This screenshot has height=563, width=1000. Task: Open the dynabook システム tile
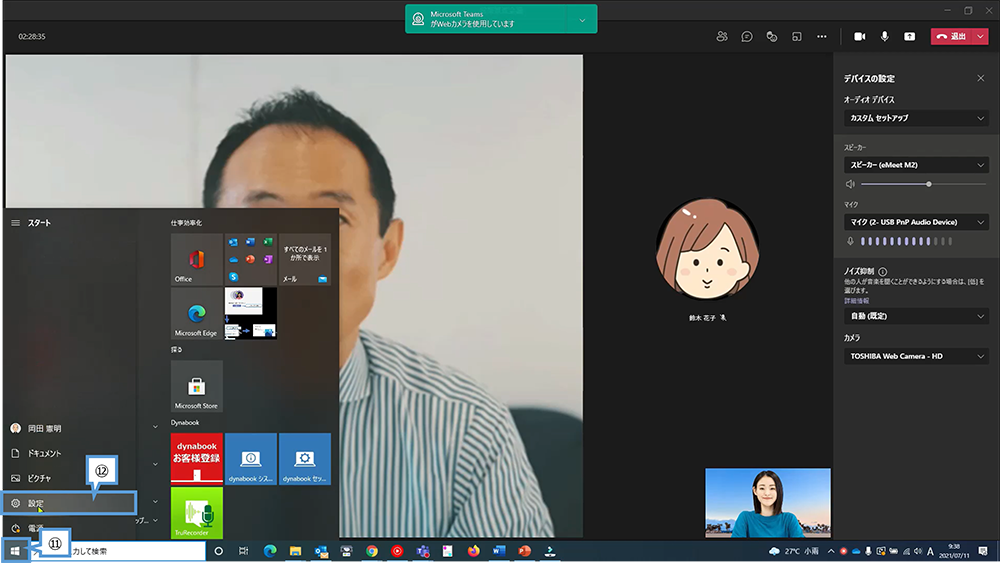[251, 459]
